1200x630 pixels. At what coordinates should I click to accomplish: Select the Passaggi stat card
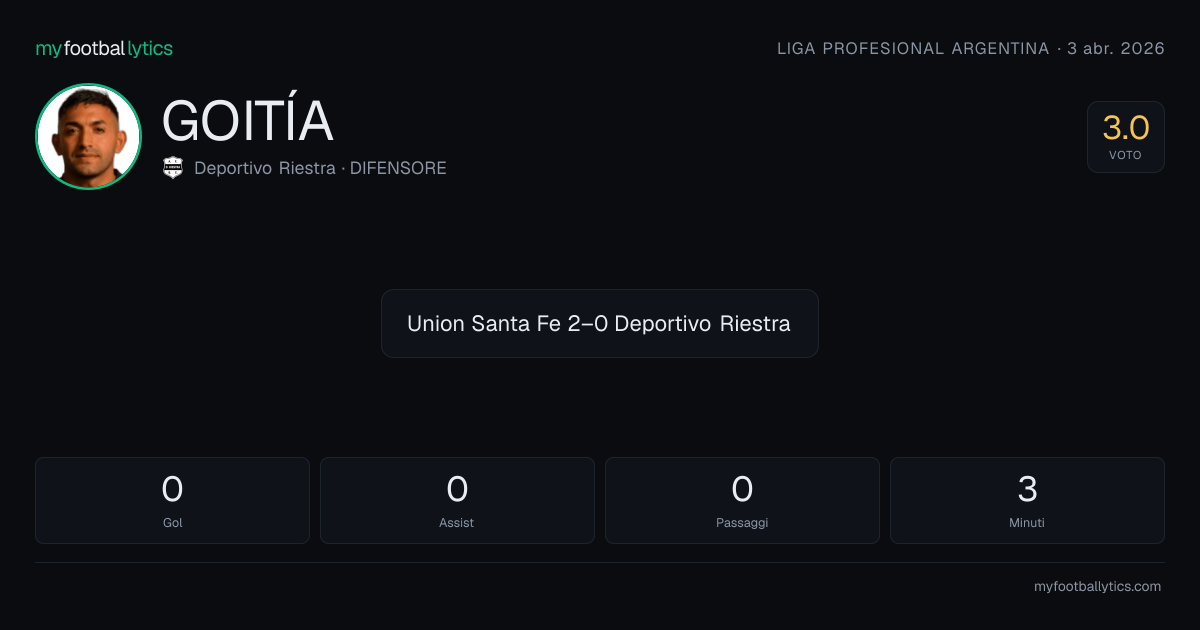coord(742,500)
